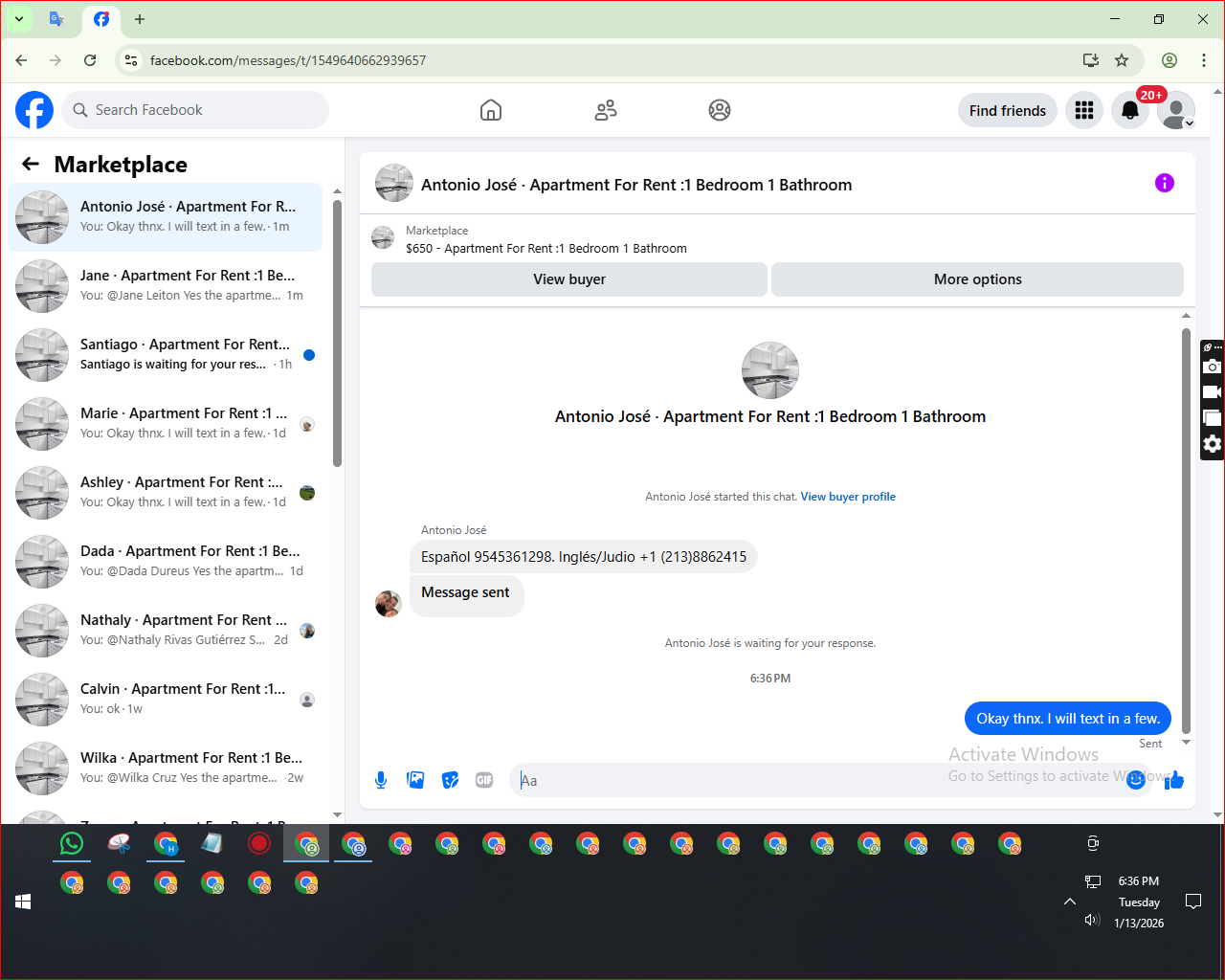Go to the Facebook Home icon

pyautogui.click(x=491, y=110)
